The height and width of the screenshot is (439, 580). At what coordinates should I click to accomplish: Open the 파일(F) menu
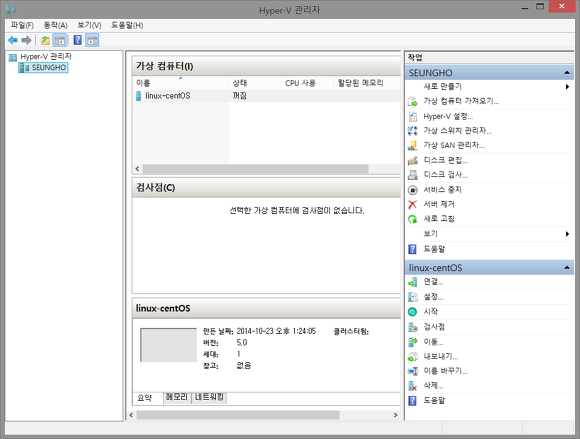(22, 25)
